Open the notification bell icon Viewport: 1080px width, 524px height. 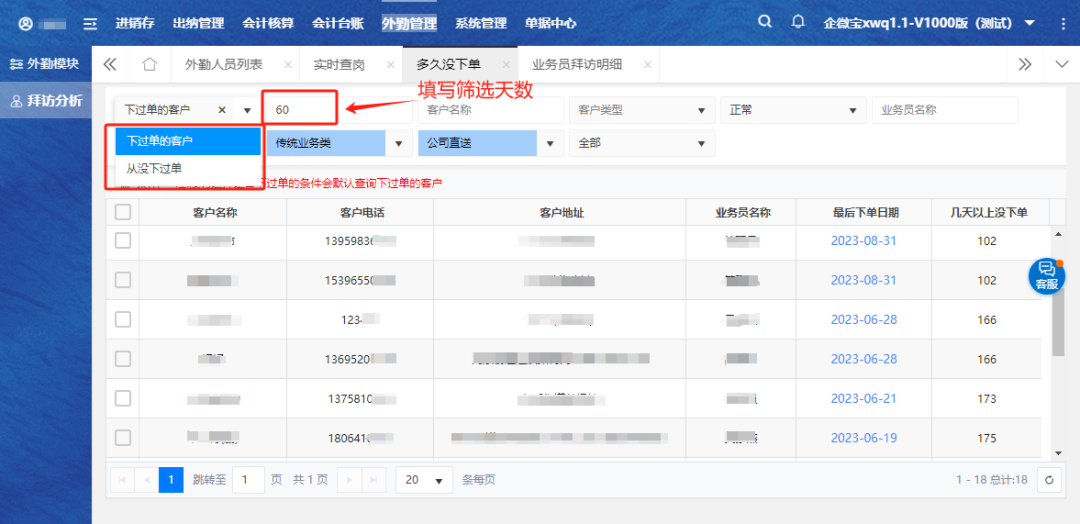pyautogui.click(x=797, y=22)
